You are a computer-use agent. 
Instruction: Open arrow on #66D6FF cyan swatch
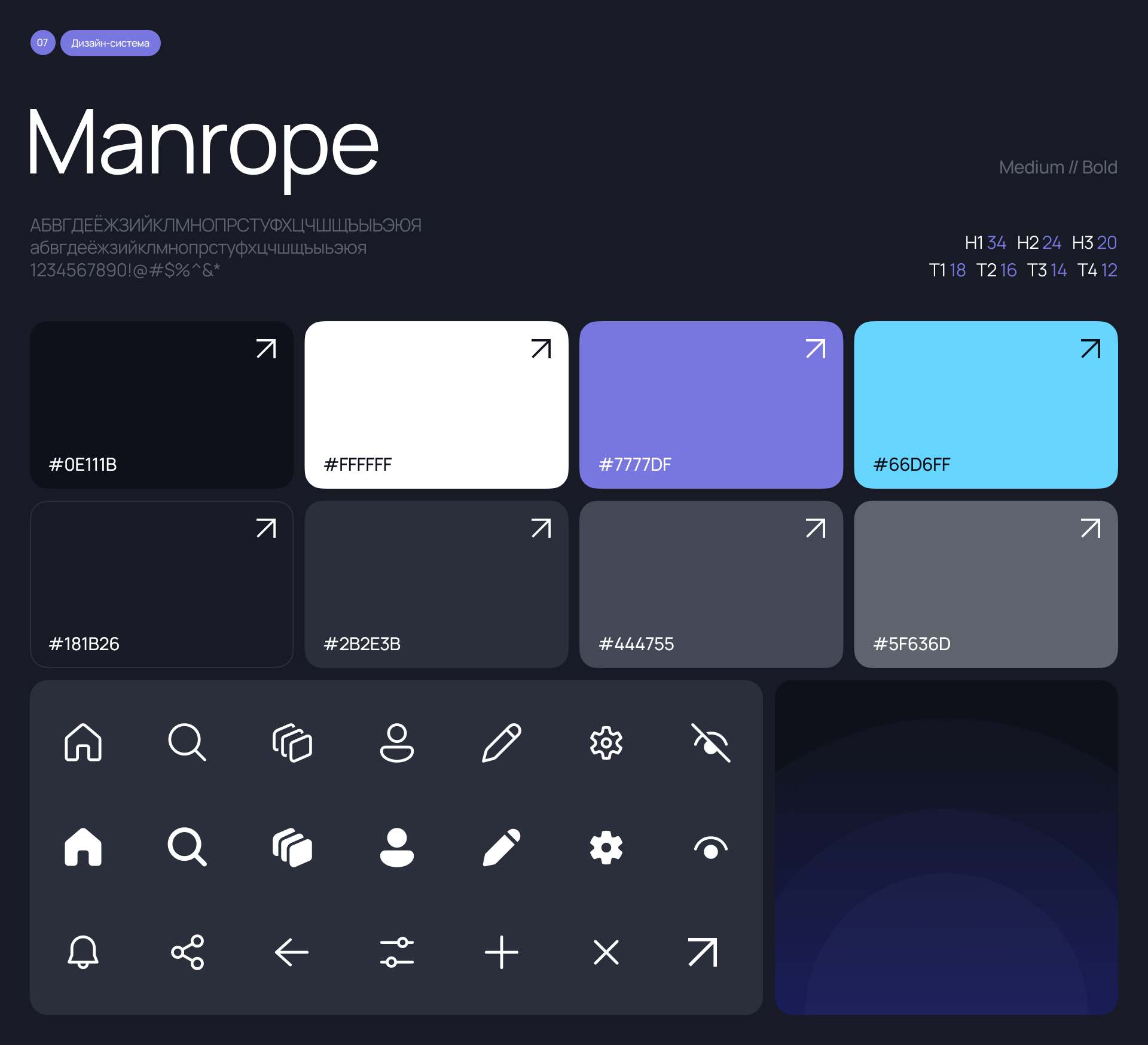1090,349
